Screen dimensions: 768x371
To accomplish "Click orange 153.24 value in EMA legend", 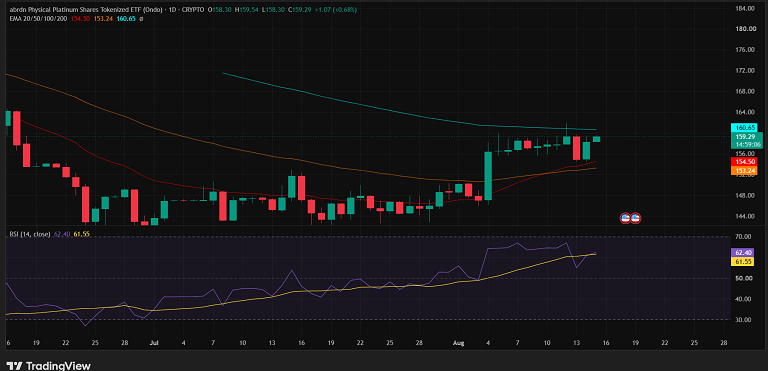I will pos(104,19).
